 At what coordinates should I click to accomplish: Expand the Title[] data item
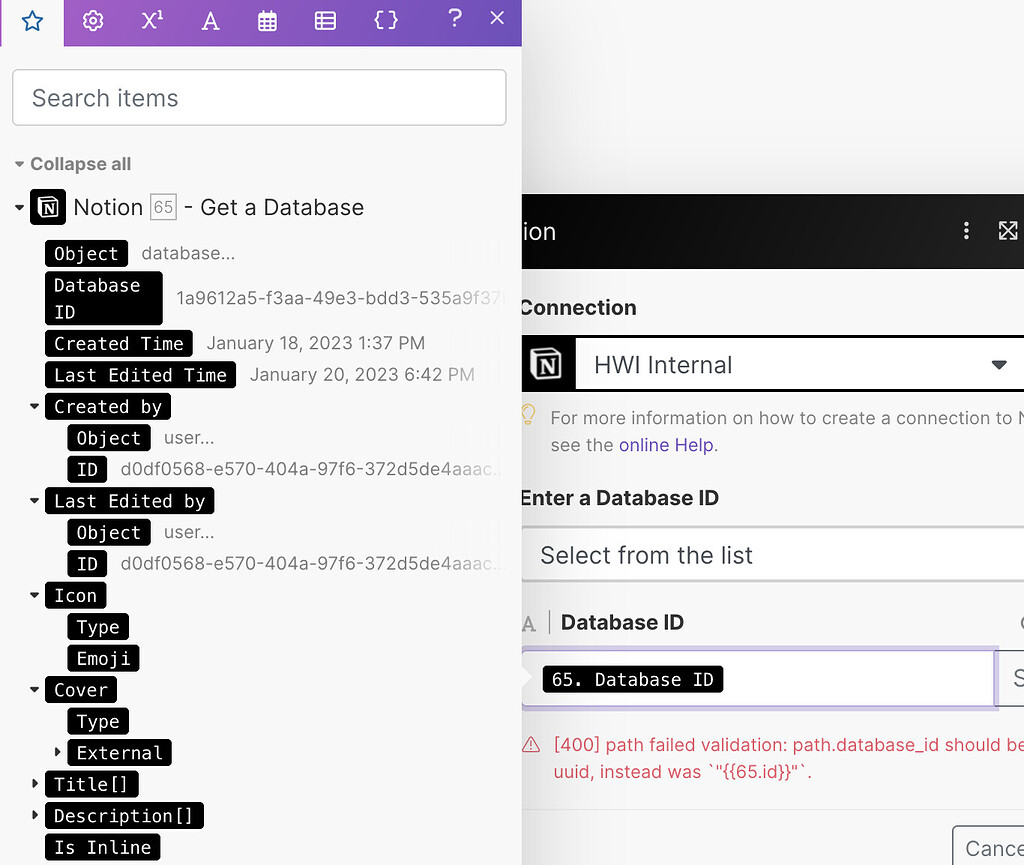pyautogui.click(x=34, y=784)
